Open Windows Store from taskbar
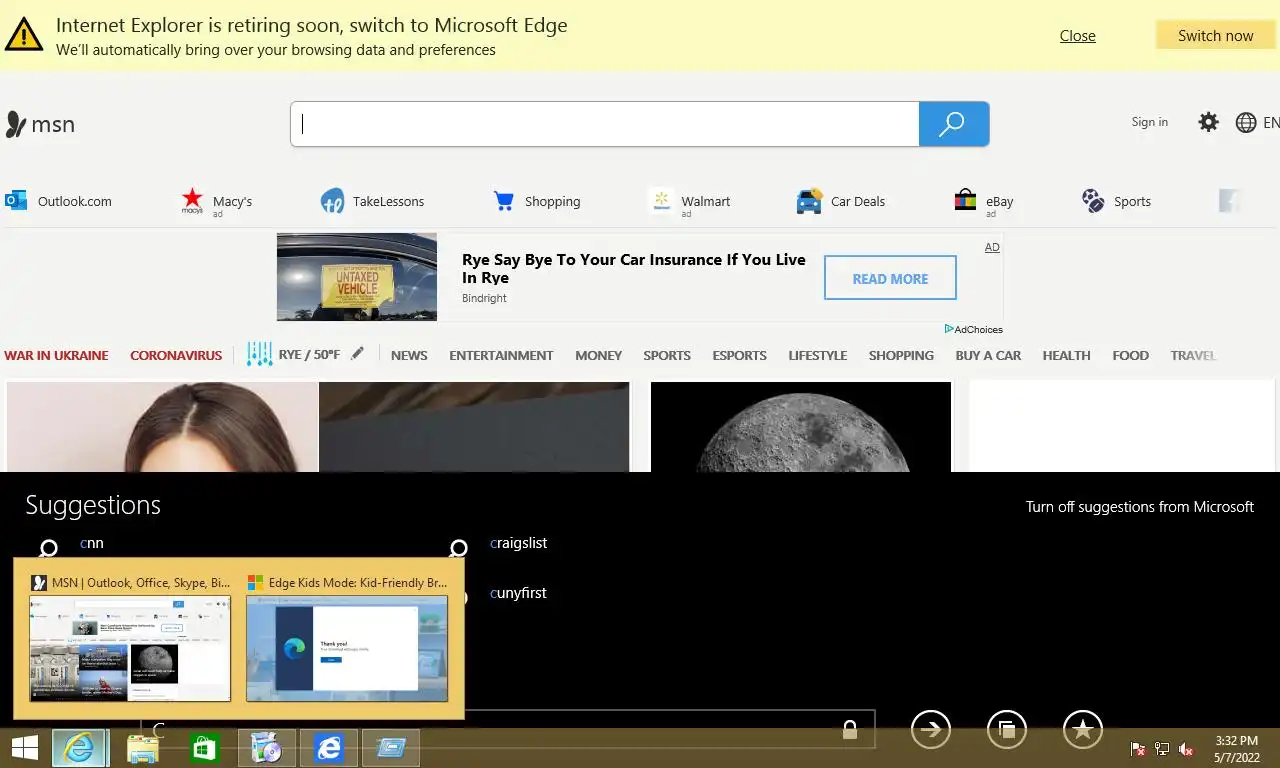The width and height of the screenshot is (1280, 768). 205,748
